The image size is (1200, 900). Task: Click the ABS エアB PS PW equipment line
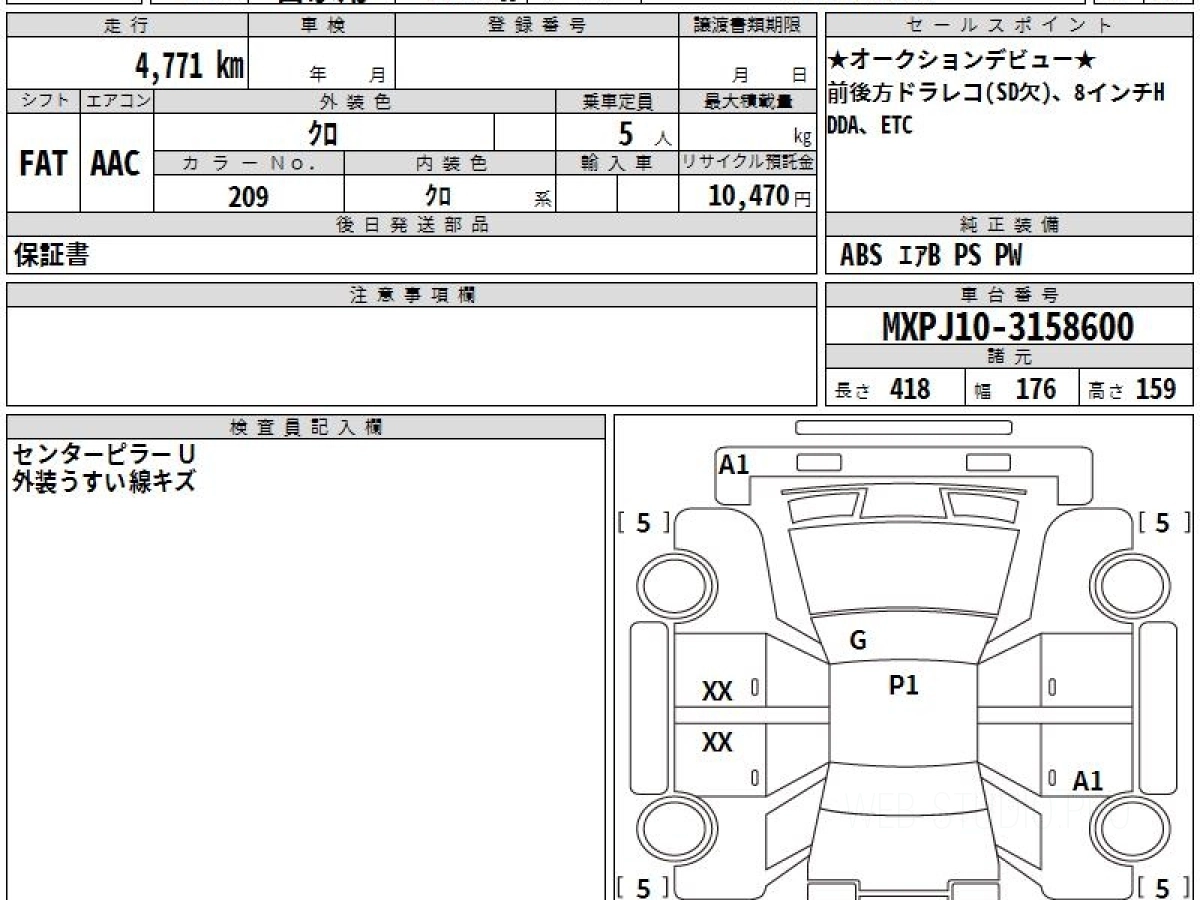pyautogui.click(x=931, y=257)
